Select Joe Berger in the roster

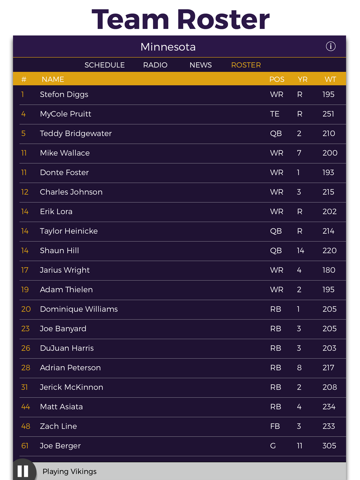pyautogui.click(x=180, y=446)
